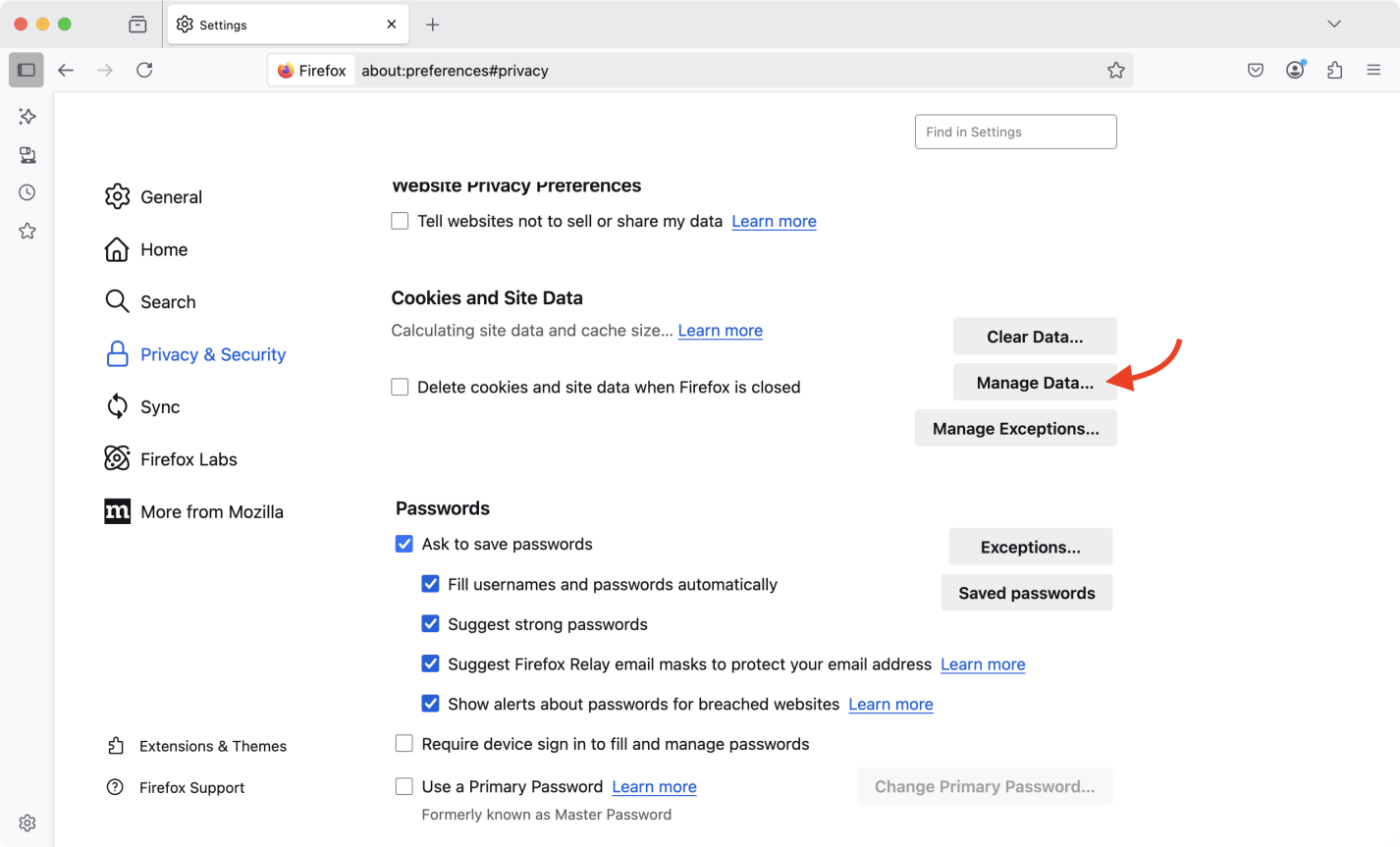Uncheck Suggest strong passwords
Viewport: 1400px width, 847px height.
[x=430, y=624]
